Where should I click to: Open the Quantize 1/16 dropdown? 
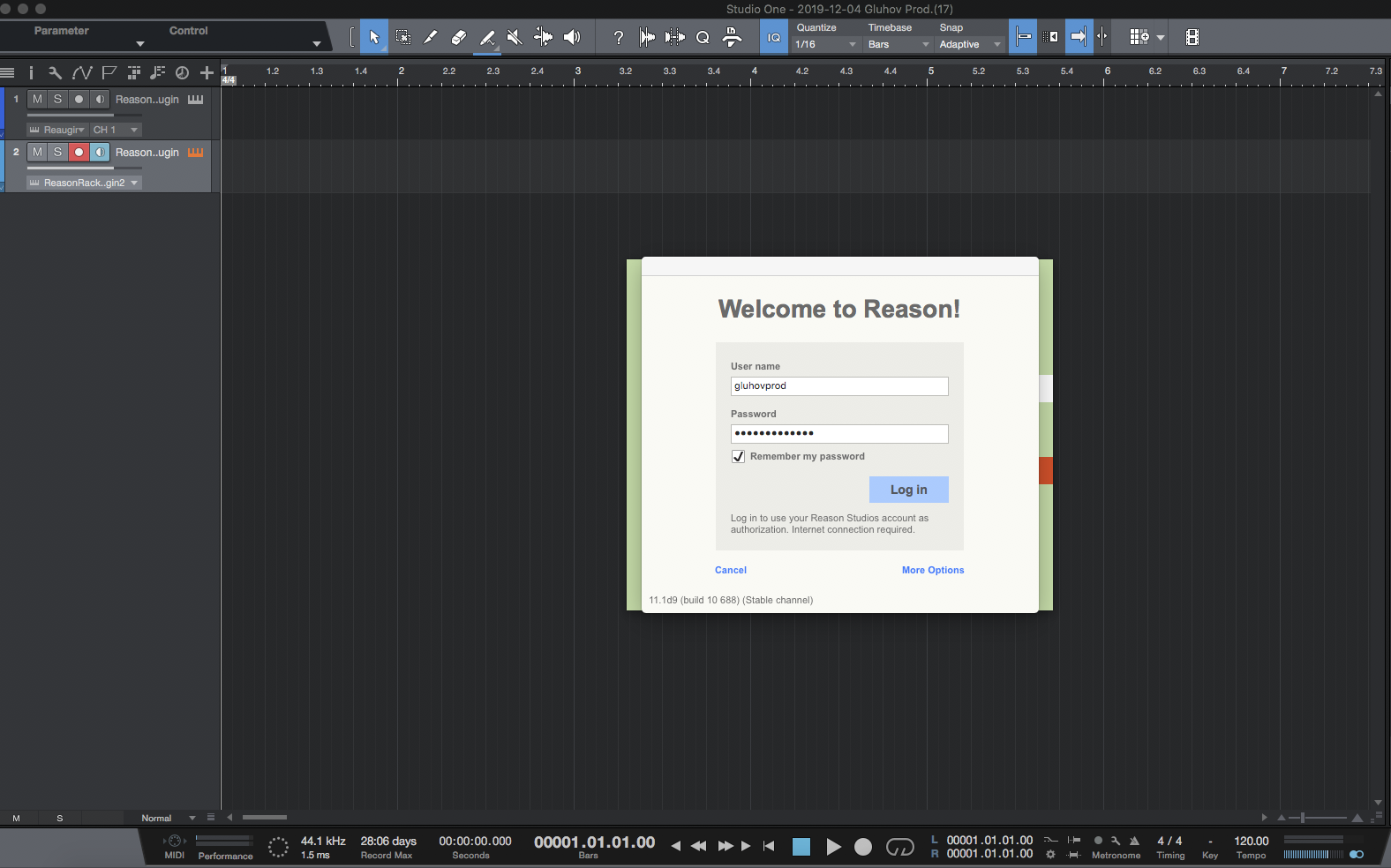(x=825, y=44)
